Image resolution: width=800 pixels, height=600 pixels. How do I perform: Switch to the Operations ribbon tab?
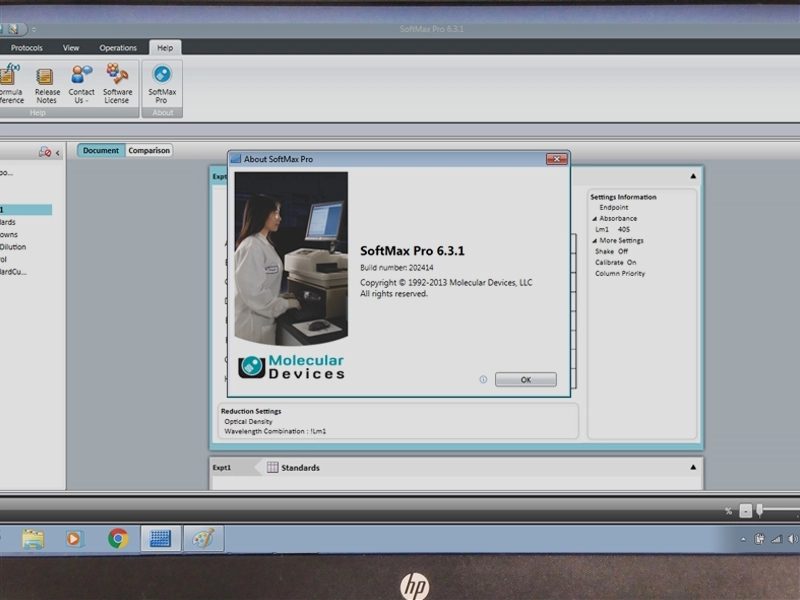click(118, 48)
